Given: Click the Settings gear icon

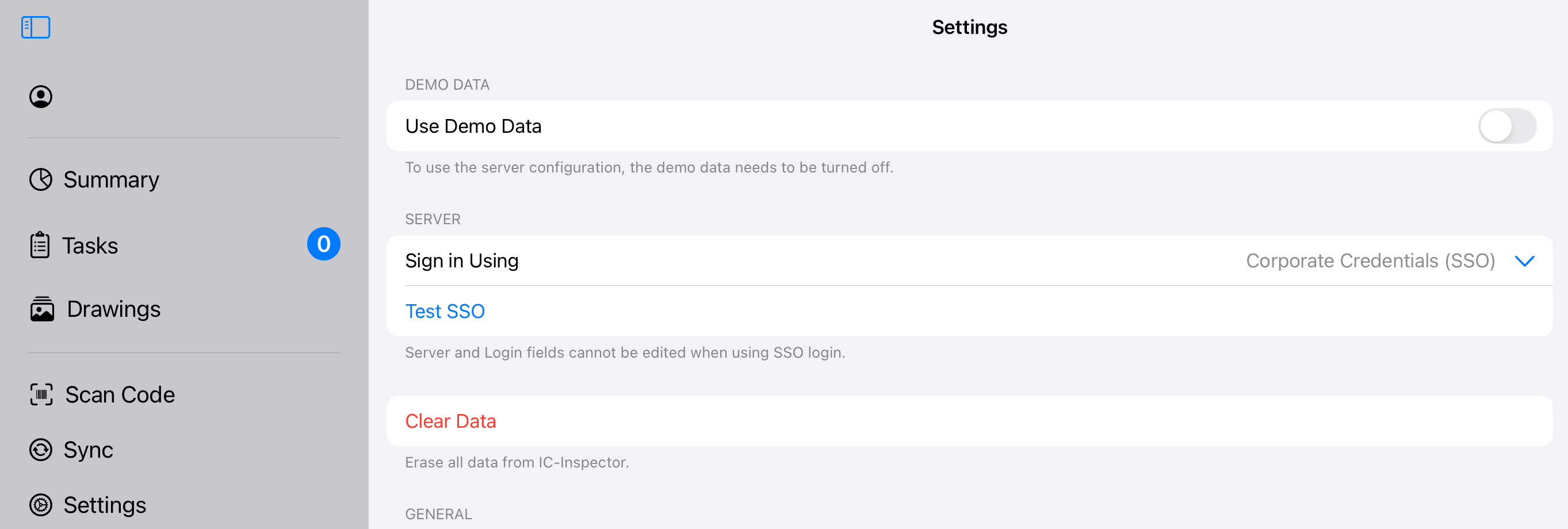Looking at the screenshot, I should [41, 505].
